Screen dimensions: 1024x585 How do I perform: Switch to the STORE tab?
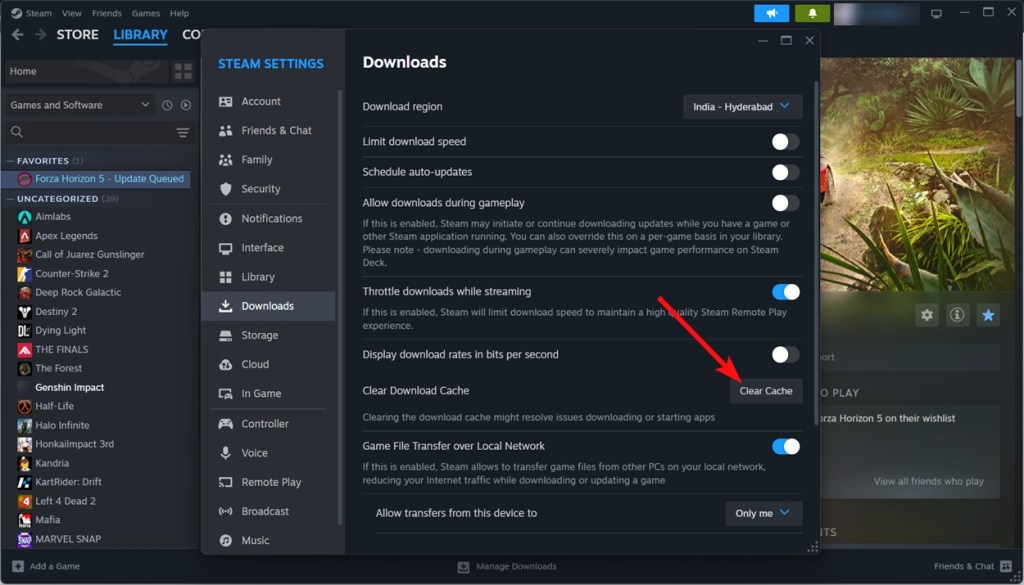pyautogui.click(x=77, y=35)
